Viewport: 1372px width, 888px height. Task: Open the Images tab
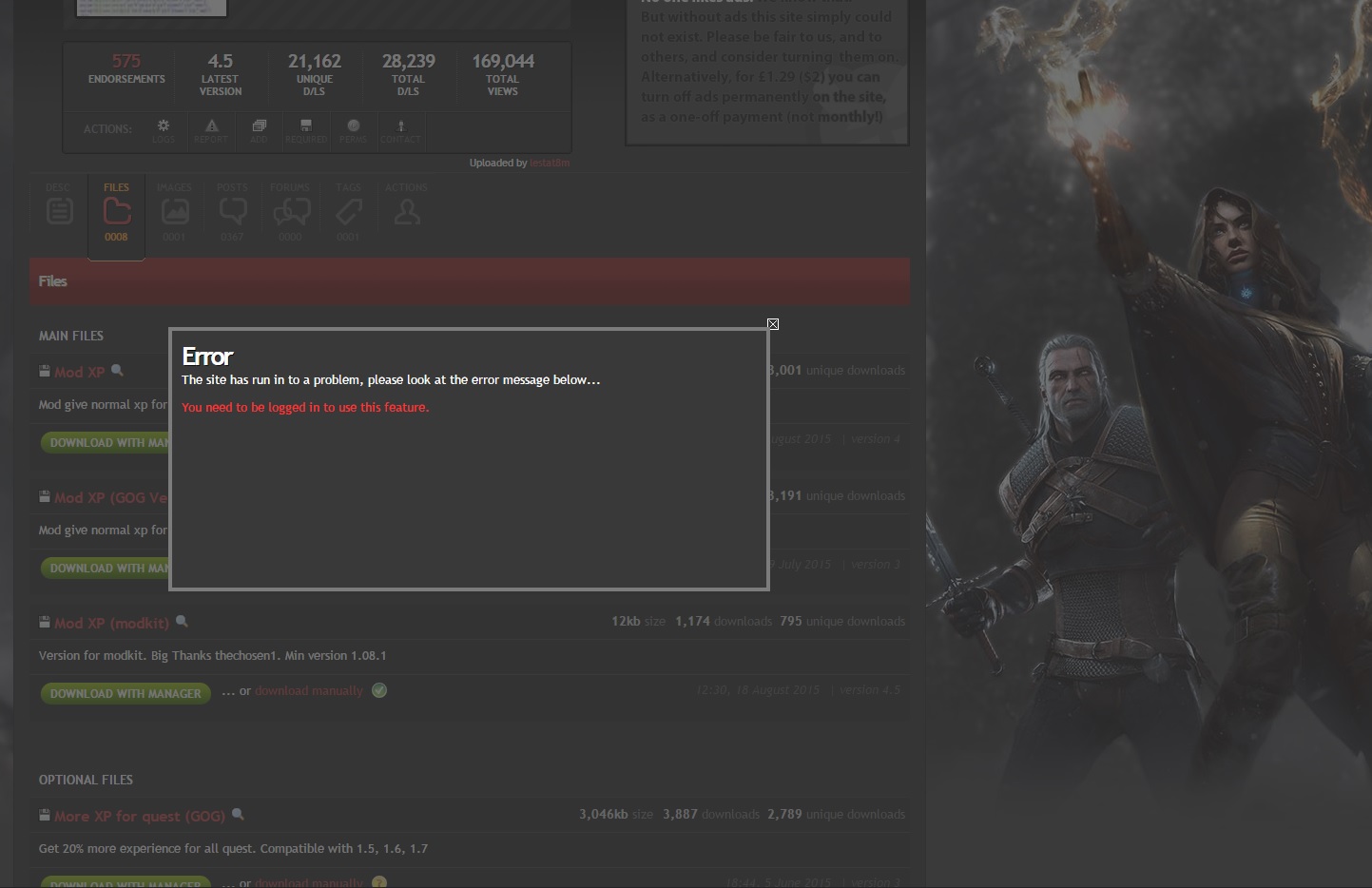[x=174, y=213]
